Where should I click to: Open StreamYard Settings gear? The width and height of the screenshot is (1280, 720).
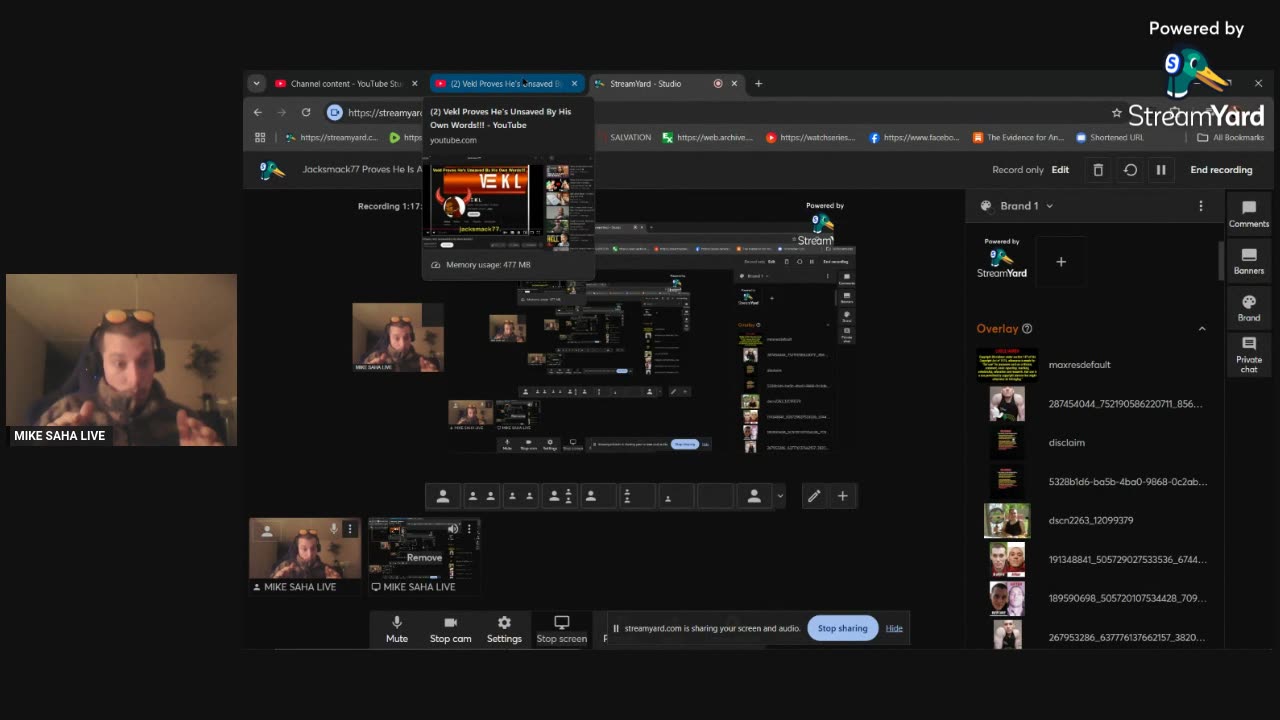click(x=504, y=629)
